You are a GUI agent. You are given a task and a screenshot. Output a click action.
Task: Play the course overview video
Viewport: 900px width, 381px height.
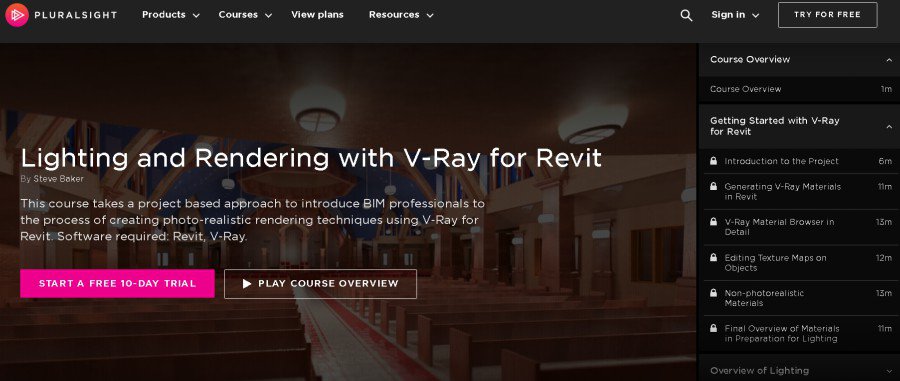point(320,283)
